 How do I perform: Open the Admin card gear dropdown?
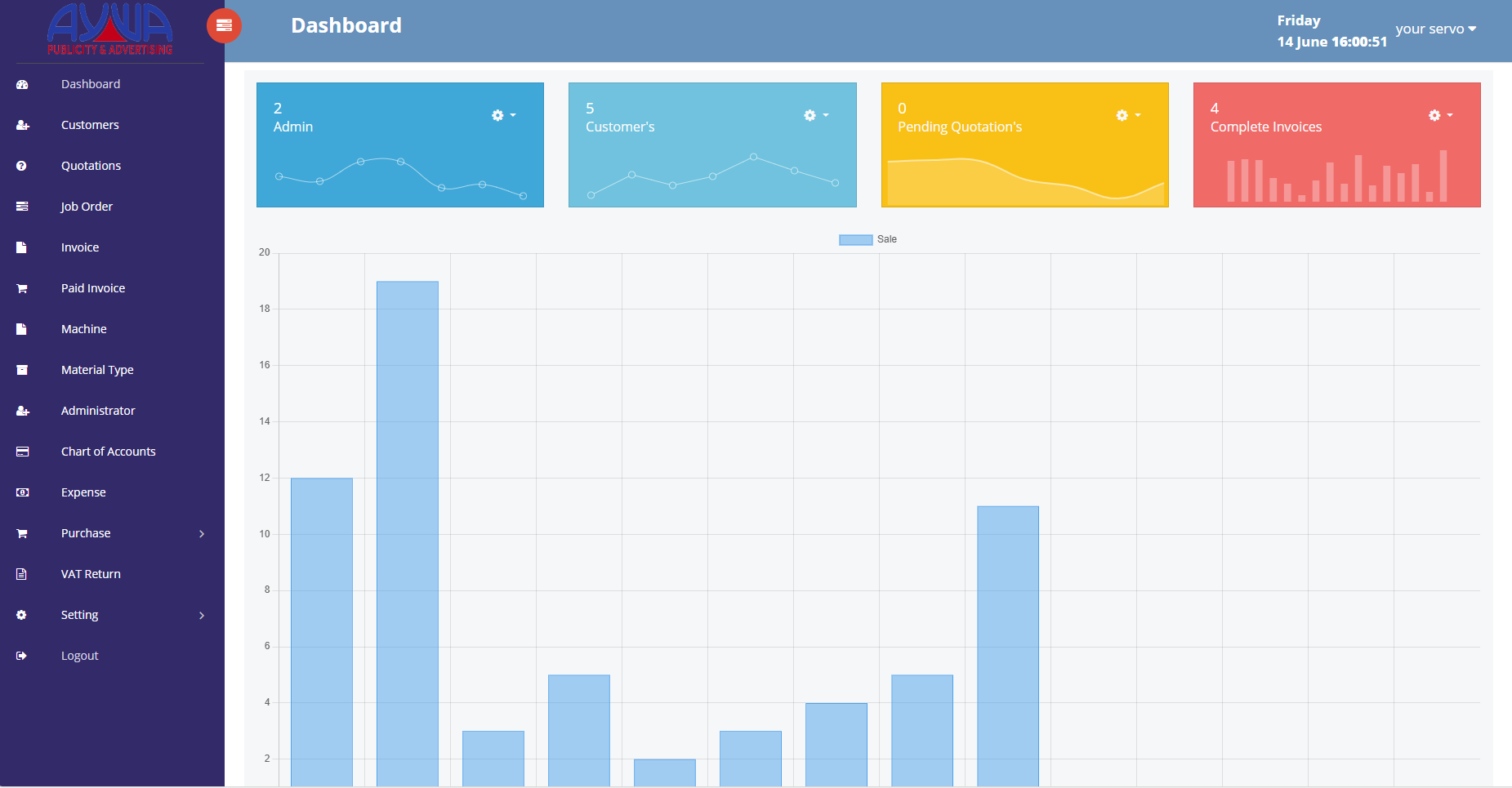(x=503, y=115)
